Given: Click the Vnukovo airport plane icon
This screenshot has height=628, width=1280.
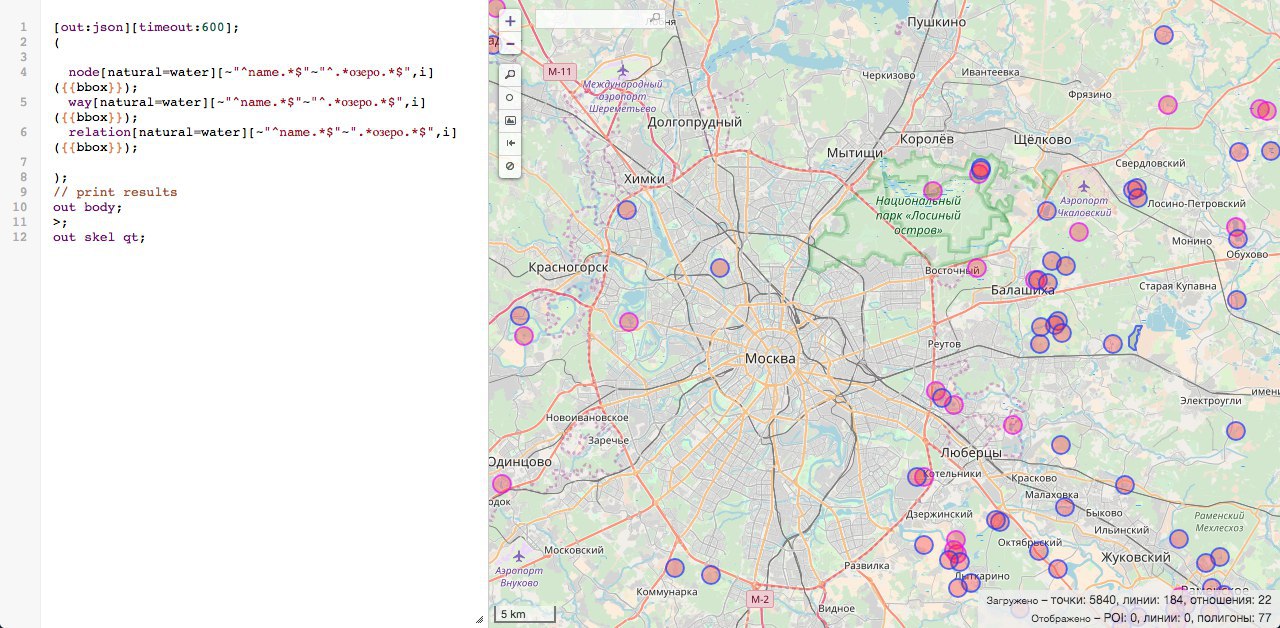Looking at the screenshot, I should click(518, 555).
